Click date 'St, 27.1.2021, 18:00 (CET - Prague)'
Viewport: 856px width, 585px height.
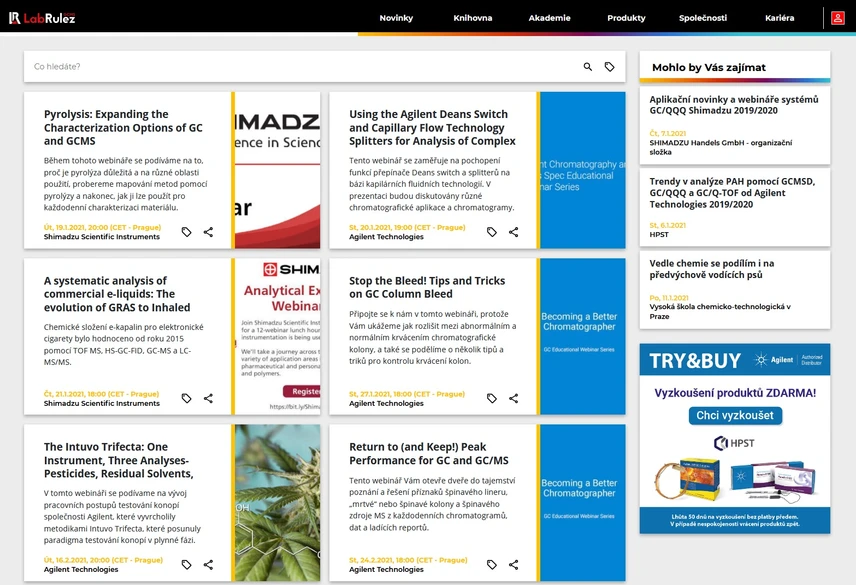coord(407,393)
